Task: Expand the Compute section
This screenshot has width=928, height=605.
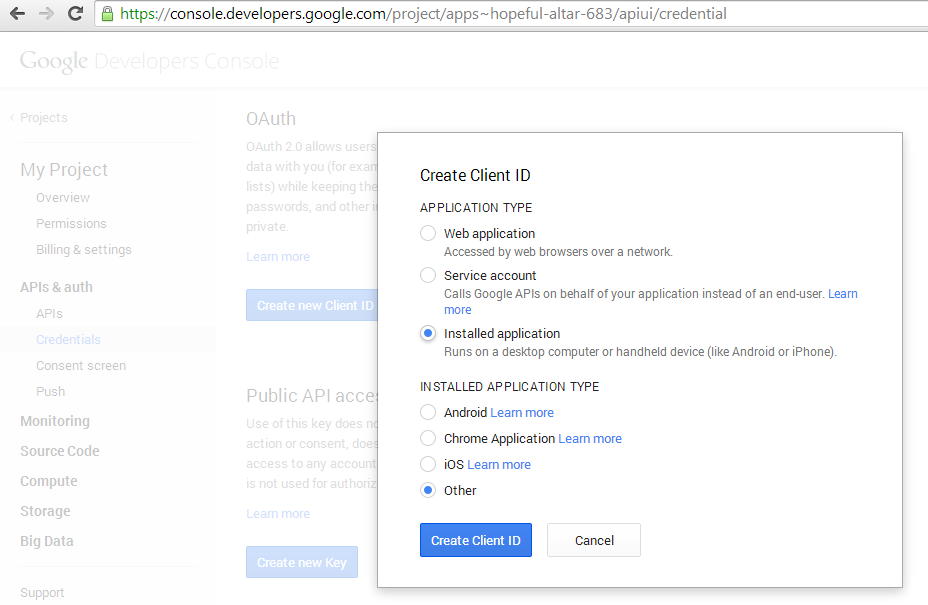Action: 49,481
